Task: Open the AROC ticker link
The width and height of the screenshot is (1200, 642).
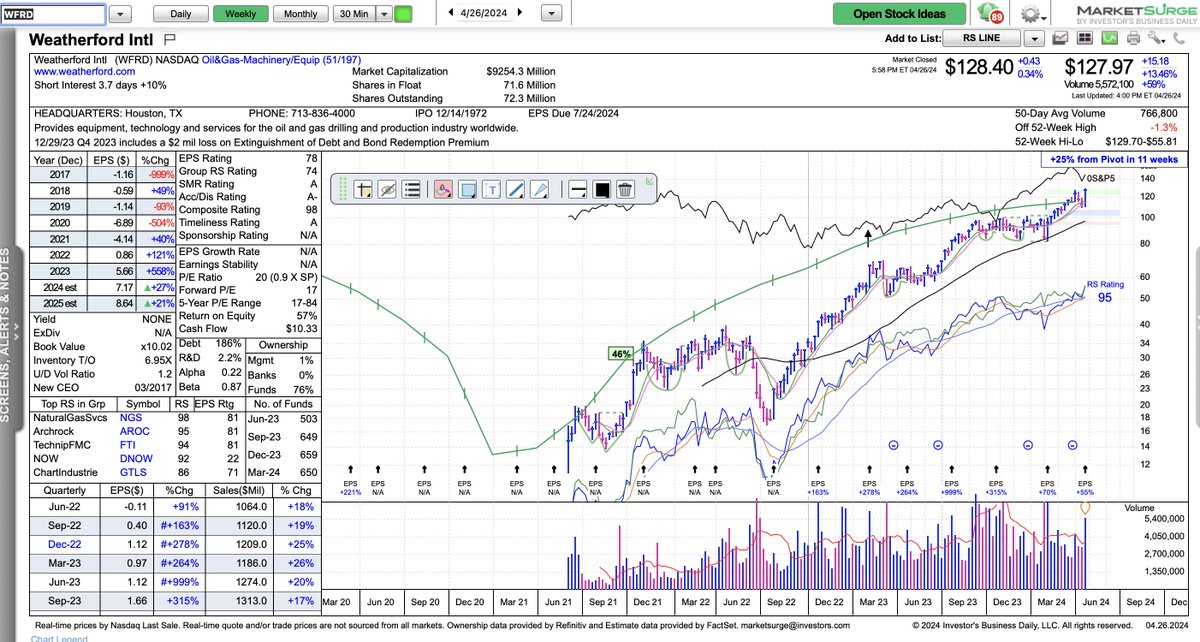Action: point(134,431)
